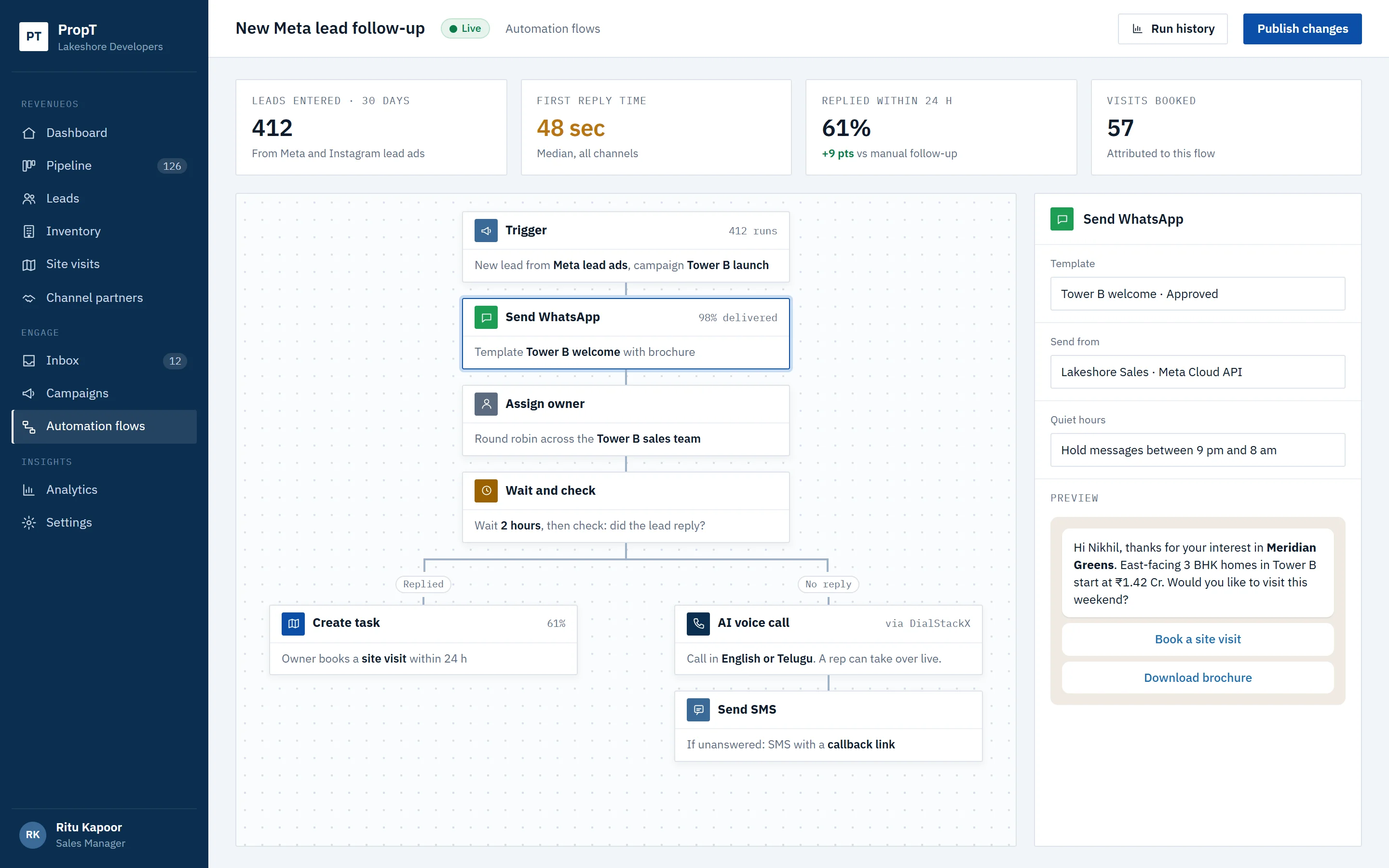This screenshot has height=868, width=1389.
Task: Click the Assign owner person icon
Action: click(x=486, y=404)
